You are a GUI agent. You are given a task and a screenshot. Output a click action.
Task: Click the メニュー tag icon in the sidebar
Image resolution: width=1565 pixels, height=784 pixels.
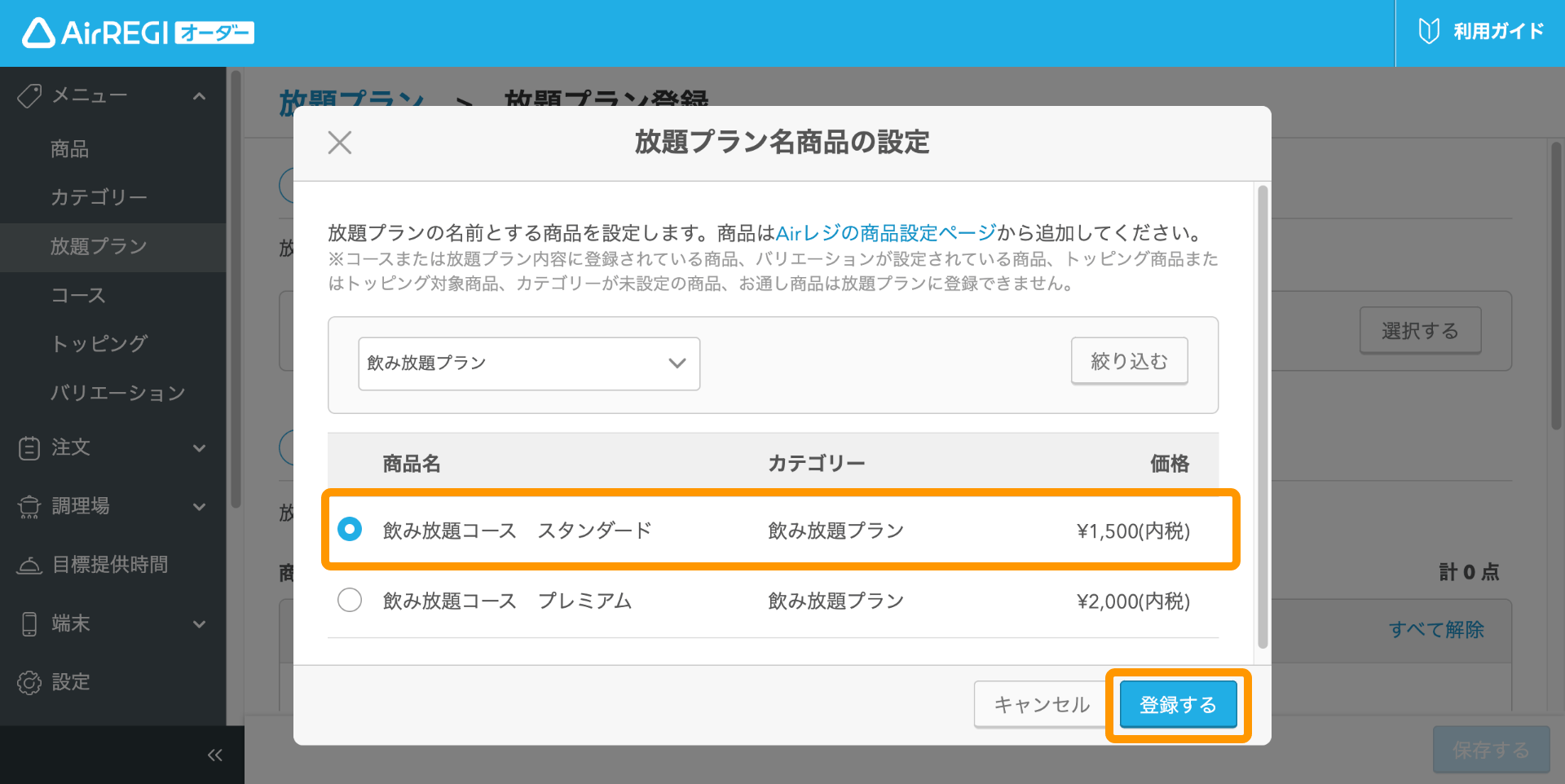click(29, 96)
